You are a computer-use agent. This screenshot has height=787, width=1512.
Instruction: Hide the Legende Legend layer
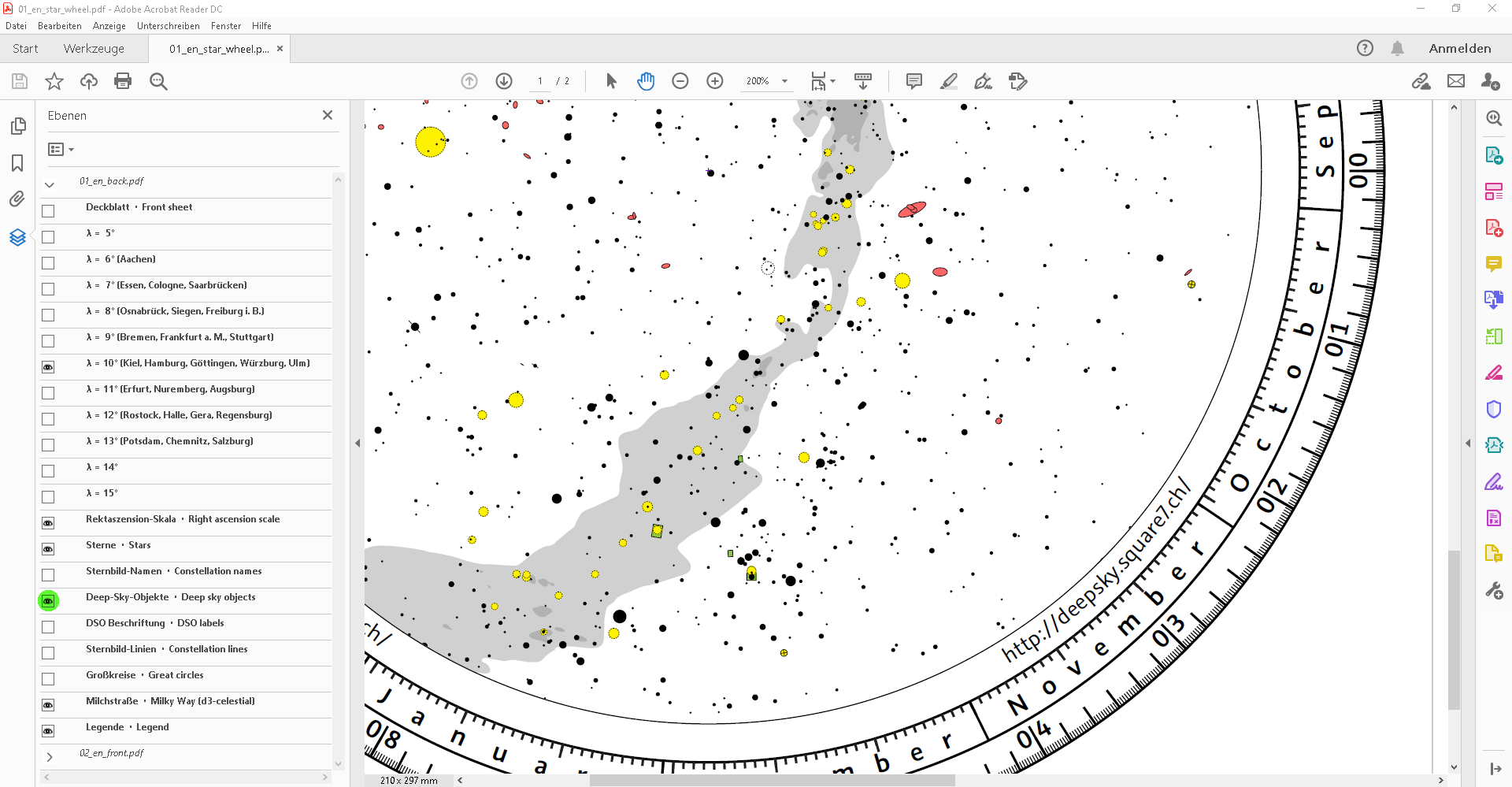point(48,731)
